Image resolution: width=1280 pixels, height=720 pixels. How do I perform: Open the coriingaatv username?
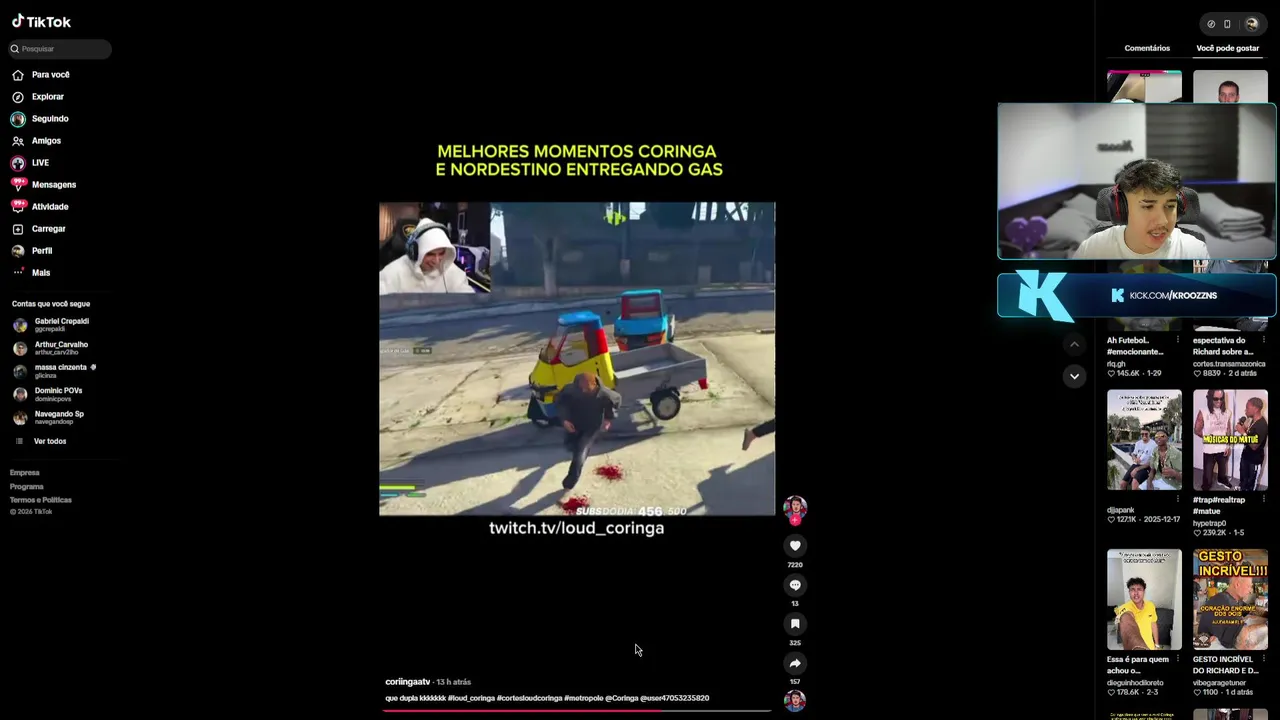407,682
